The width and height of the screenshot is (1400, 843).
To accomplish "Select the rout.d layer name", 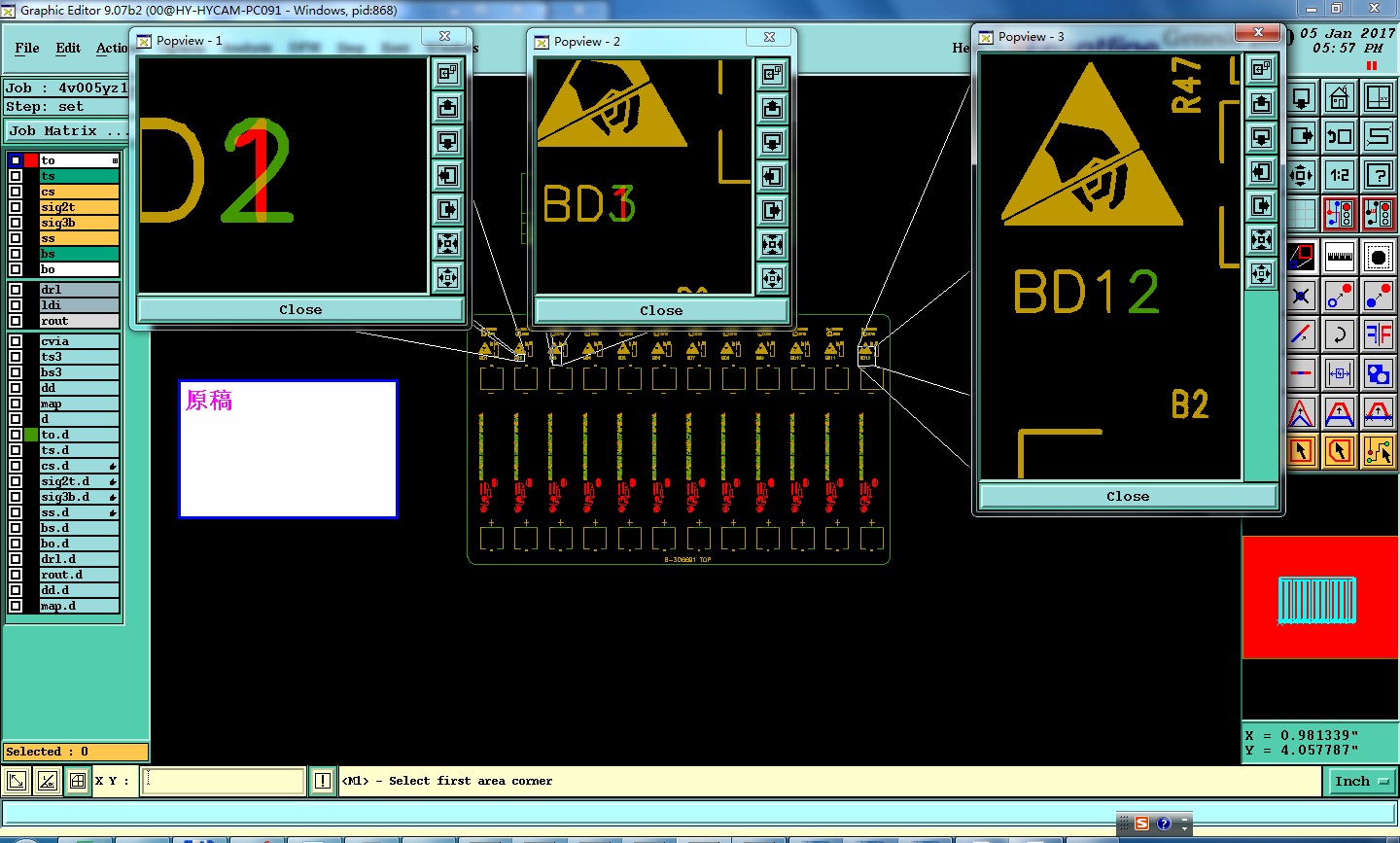I will pyautogui.click(x=79, y=575).
